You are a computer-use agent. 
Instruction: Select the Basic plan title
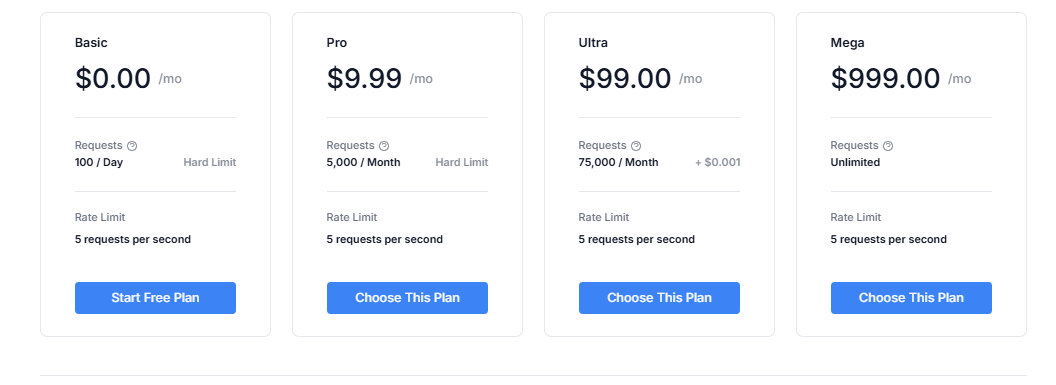(x=91, y=42)
